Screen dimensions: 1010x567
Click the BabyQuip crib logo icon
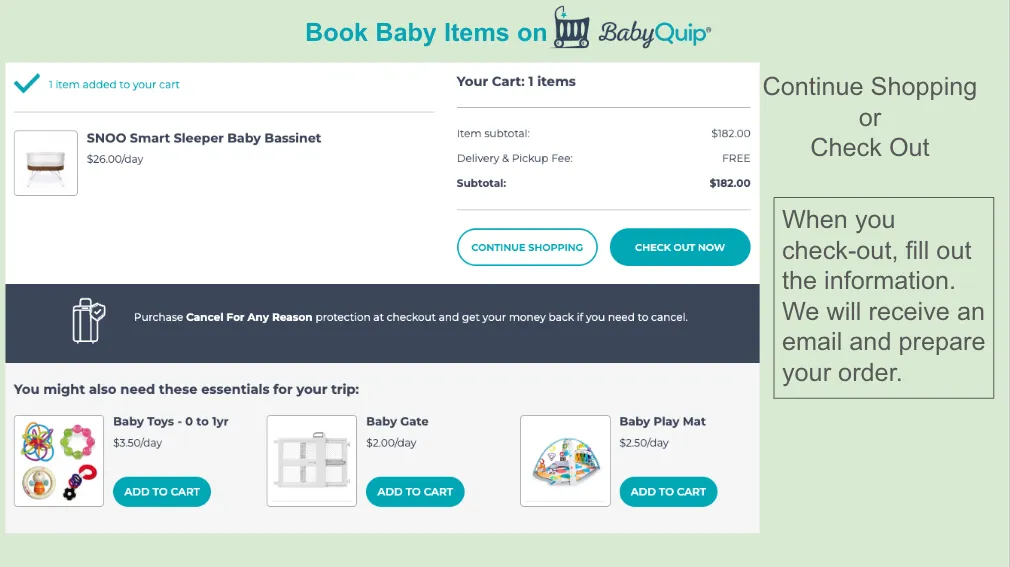[x=571, y=29]
